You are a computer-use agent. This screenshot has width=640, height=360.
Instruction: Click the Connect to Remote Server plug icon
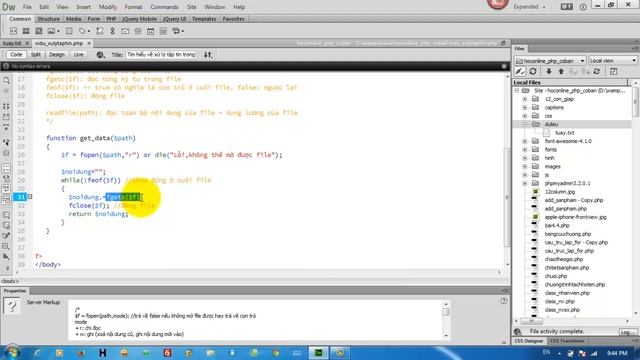click(x=519, y=71)
